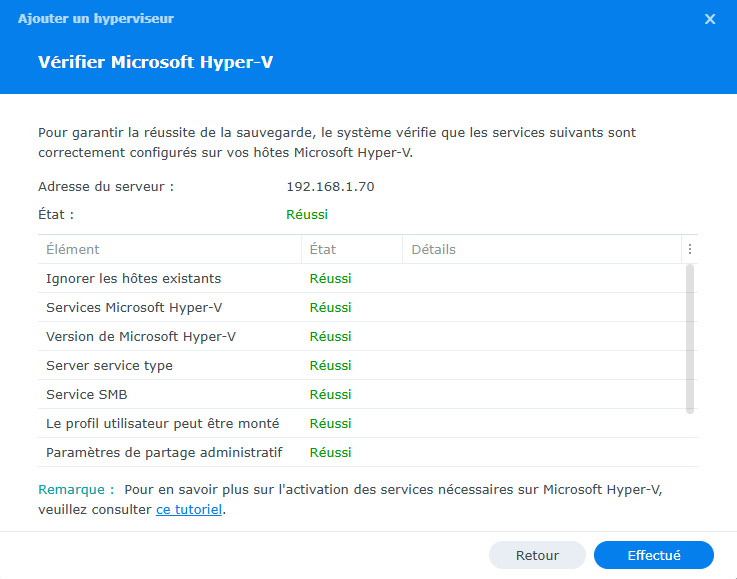Screen dimensions: 737x579
Task: Click the Effectué button
Action: [x=653, y=555]
